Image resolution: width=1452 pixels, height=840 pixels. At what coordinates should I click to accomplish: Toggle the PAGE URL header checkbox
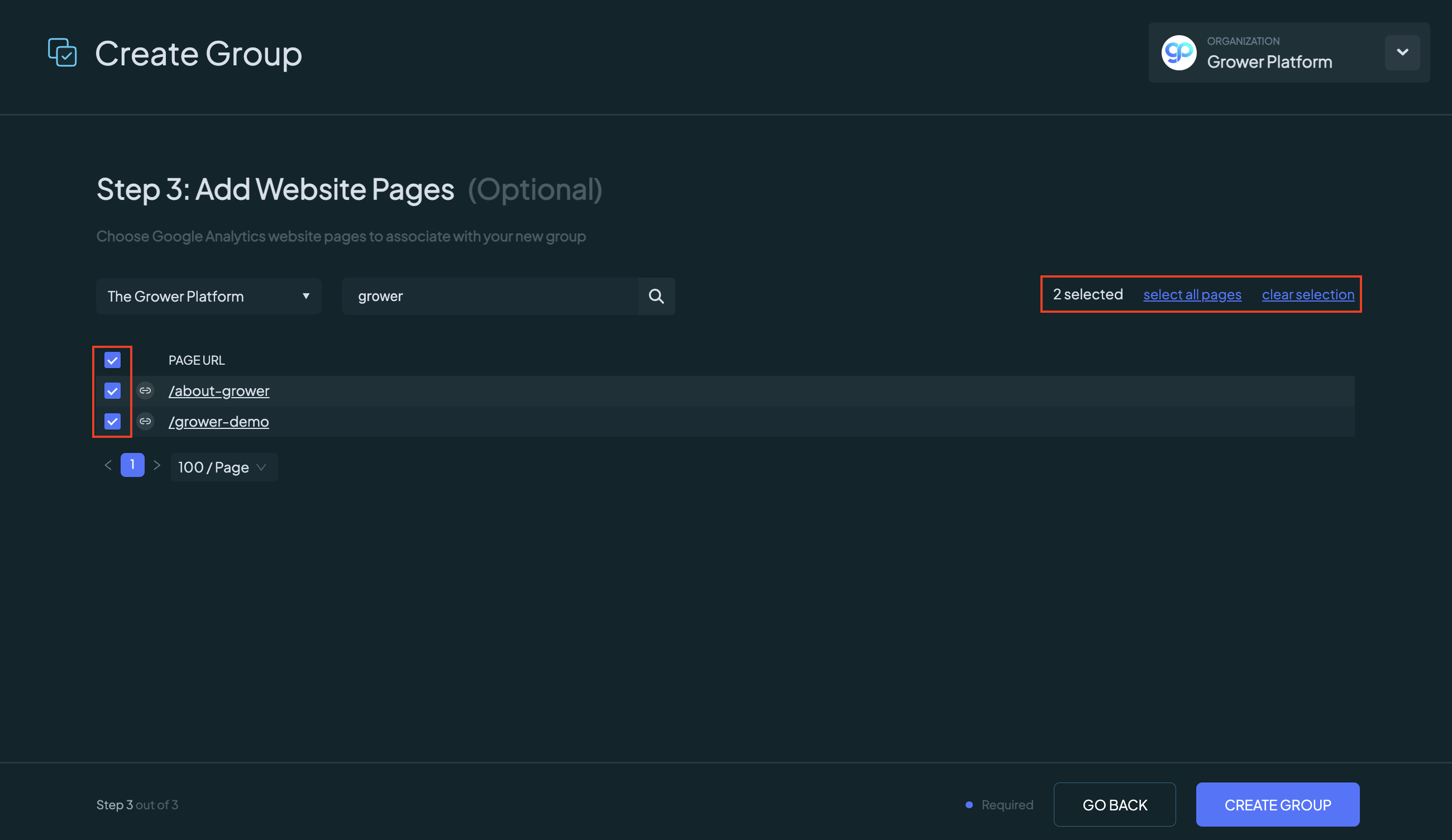click(112, 360)
